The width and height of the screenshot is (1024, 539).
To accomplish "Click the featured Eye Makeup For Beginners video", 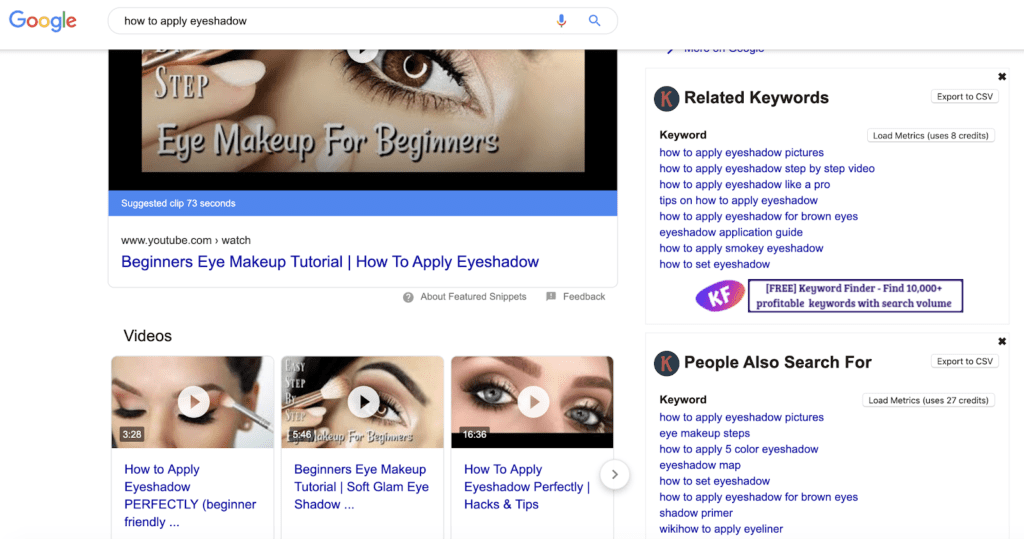I will click(362, 120).
